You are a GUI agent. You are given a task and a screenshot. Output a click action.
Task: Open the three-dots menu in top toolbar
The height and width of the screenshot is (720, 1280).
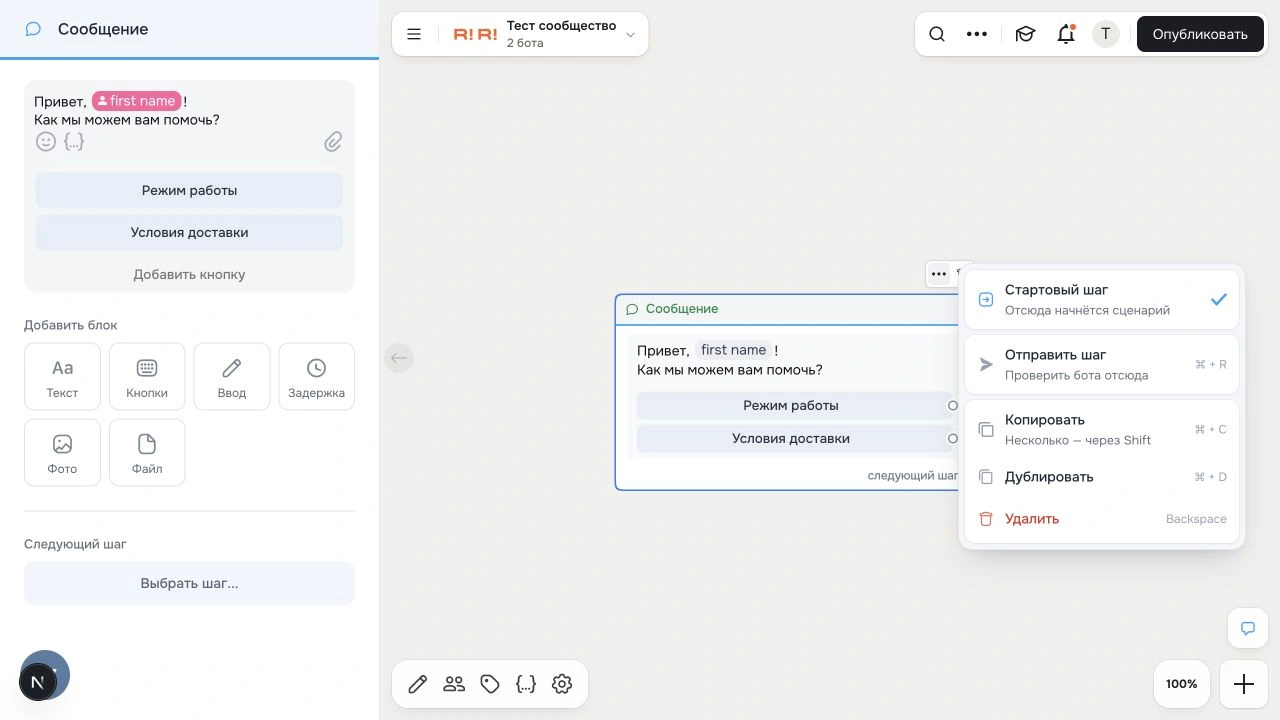click(x=977, y=34)
